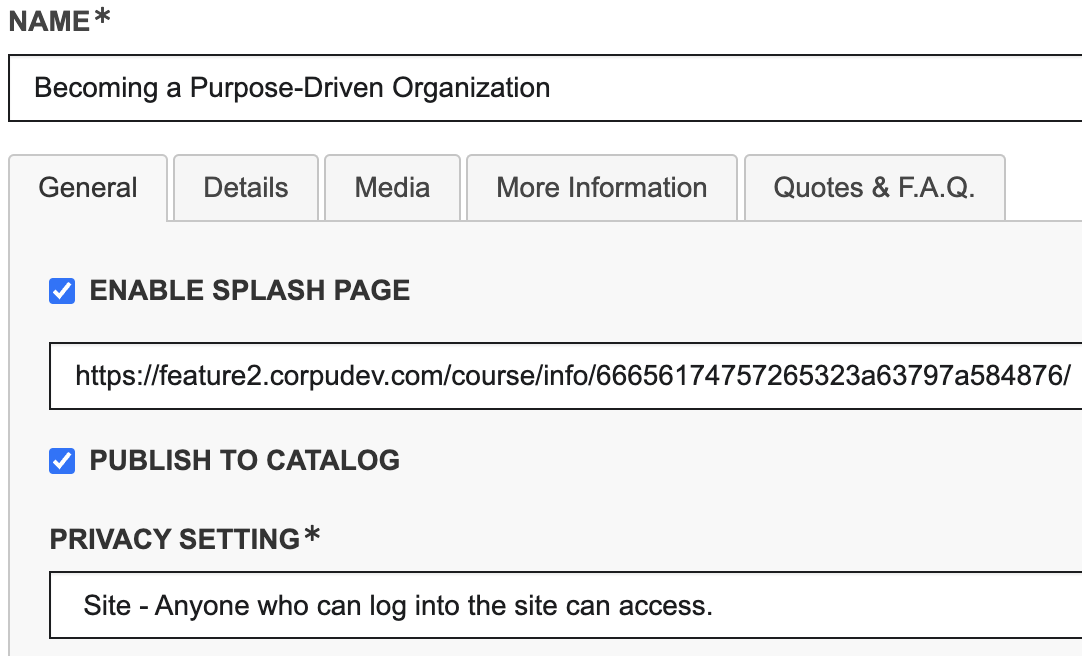The width and height of the screenshot is (1082, 656).
Task: Click the asterisk beside Privacy Setting
Action: (x=312, y=536)
